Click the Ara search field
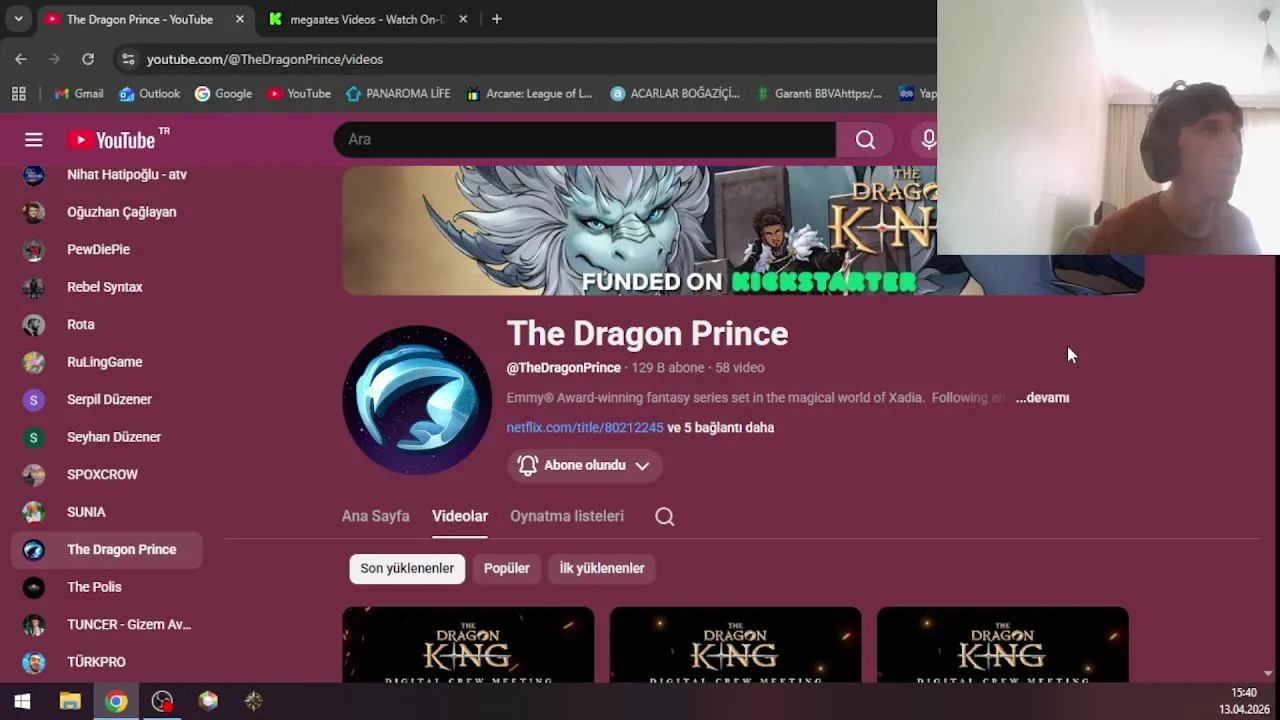Image resolution: width=1280 pixels, height=720 pixels. [x=585, y=140]
